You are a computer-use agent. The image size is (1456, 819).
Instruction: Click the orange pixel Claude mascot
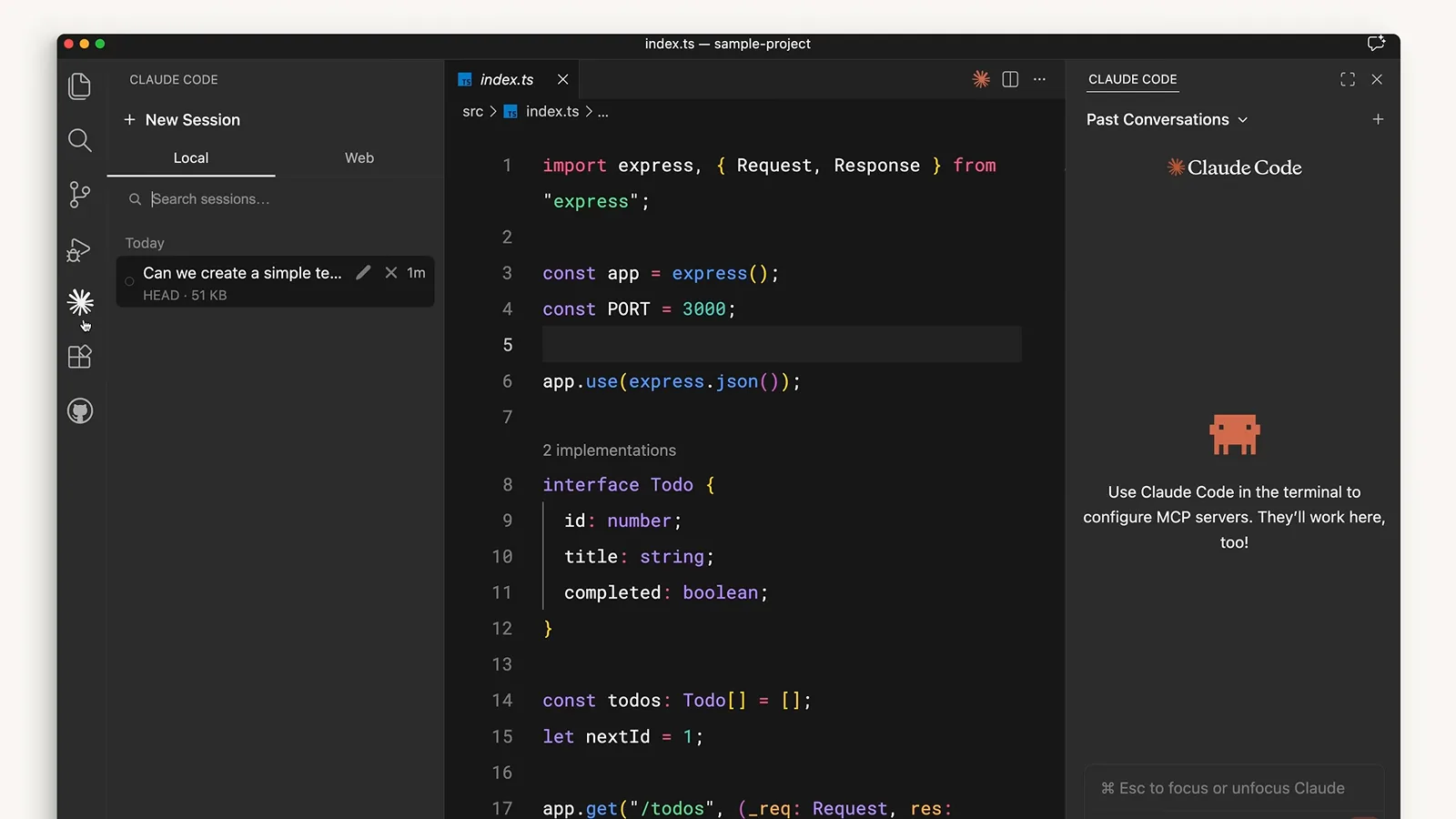pos(1234,435)
